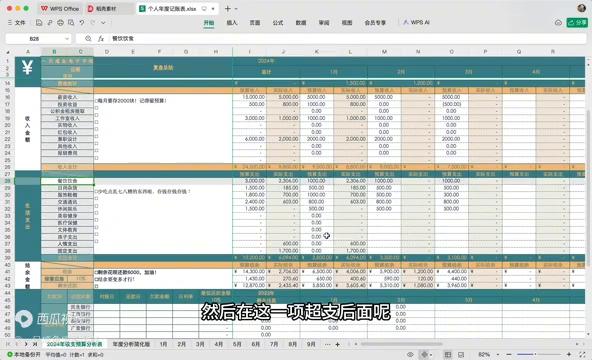Open the 数据 ribbon tab
Image resolution: width=592 pixels, height=360 pixels.
(x=301, y=23)
